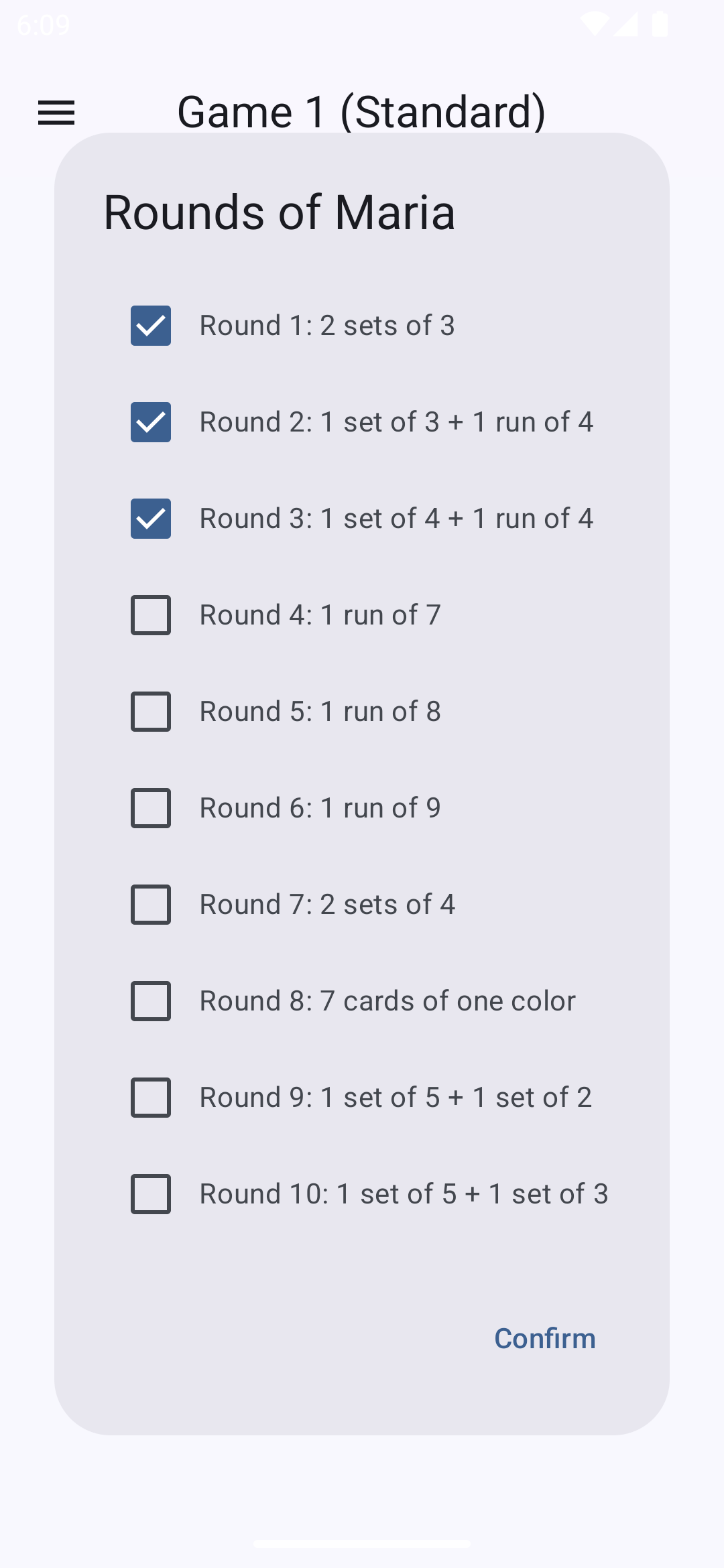Tap the "Round 4: 1 run of 7" label
Image resolution: width=724 pixels, height=1568 pixels.
[x=320, y=615]
